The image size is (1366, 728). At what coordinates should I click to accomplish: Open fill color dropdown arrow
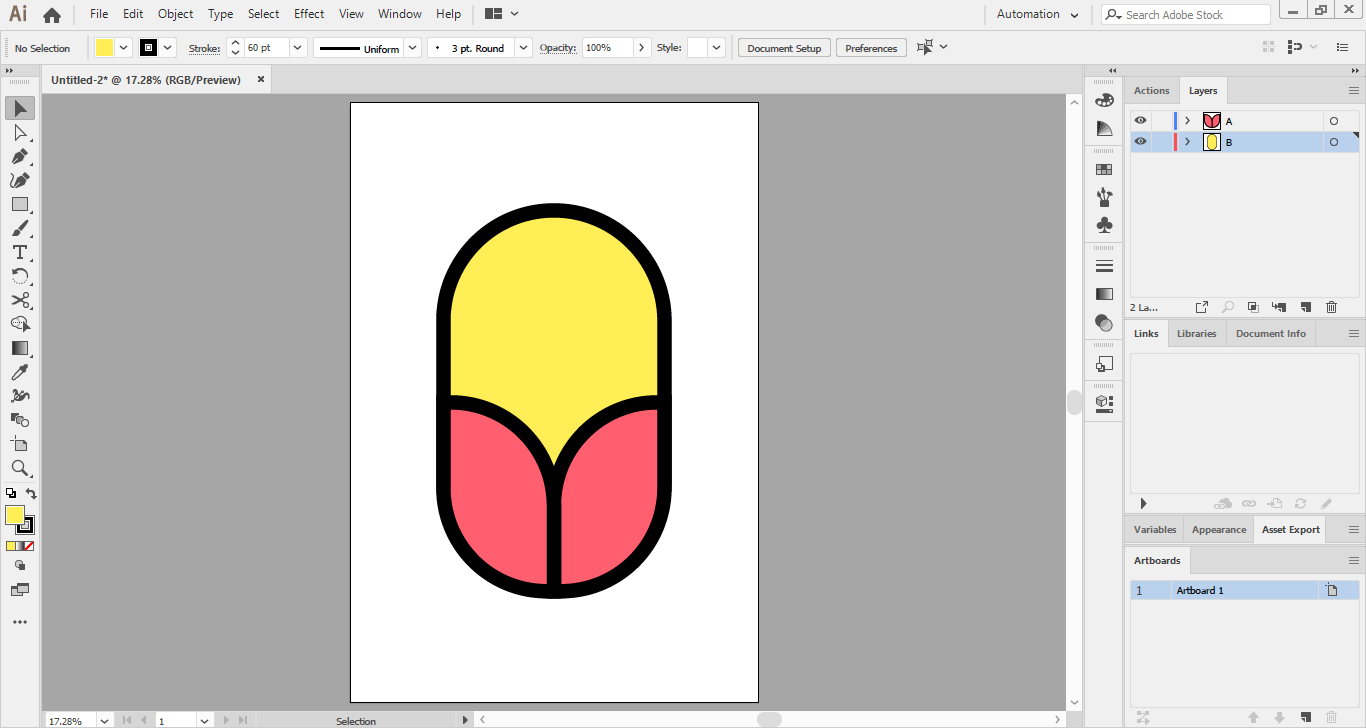(124, 48)
